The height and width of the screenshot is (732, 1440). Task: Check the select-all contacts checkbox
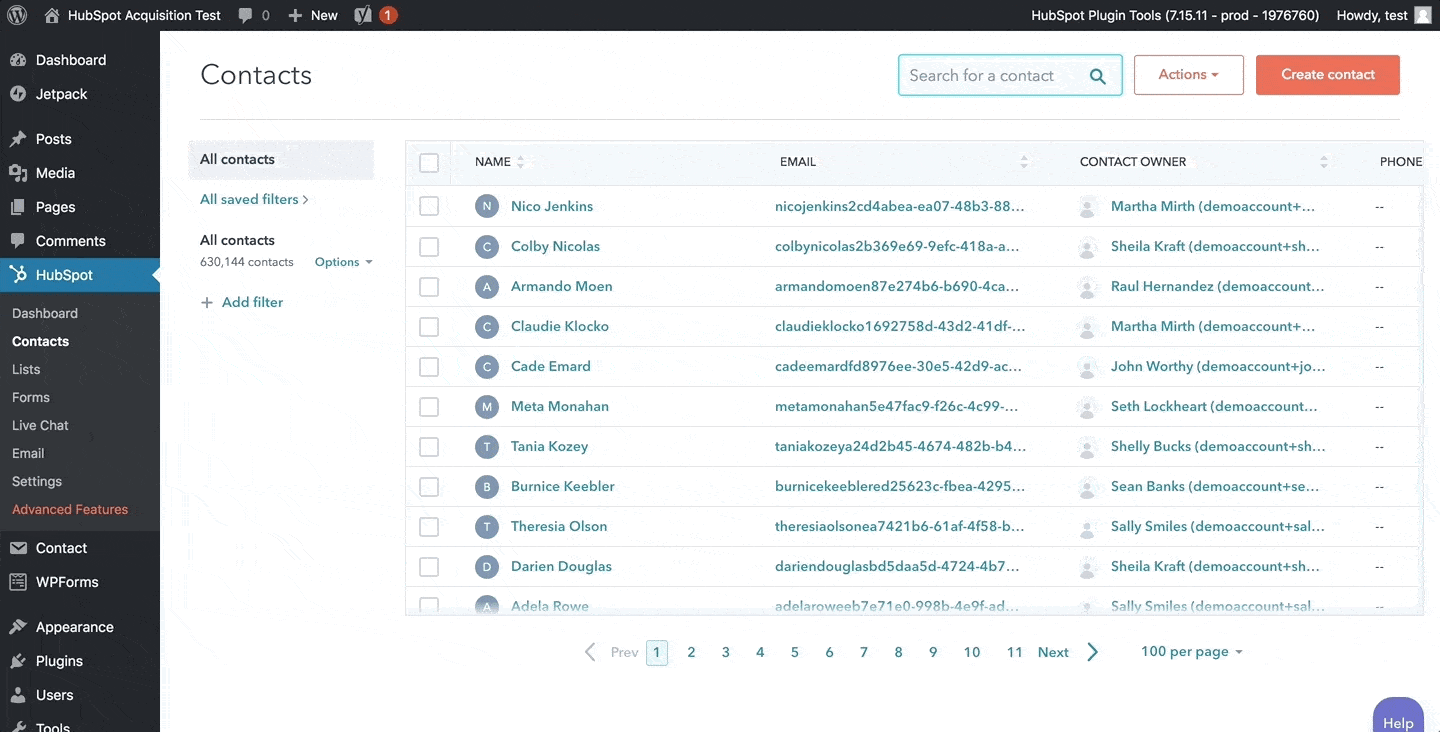[x=429, y=161]
